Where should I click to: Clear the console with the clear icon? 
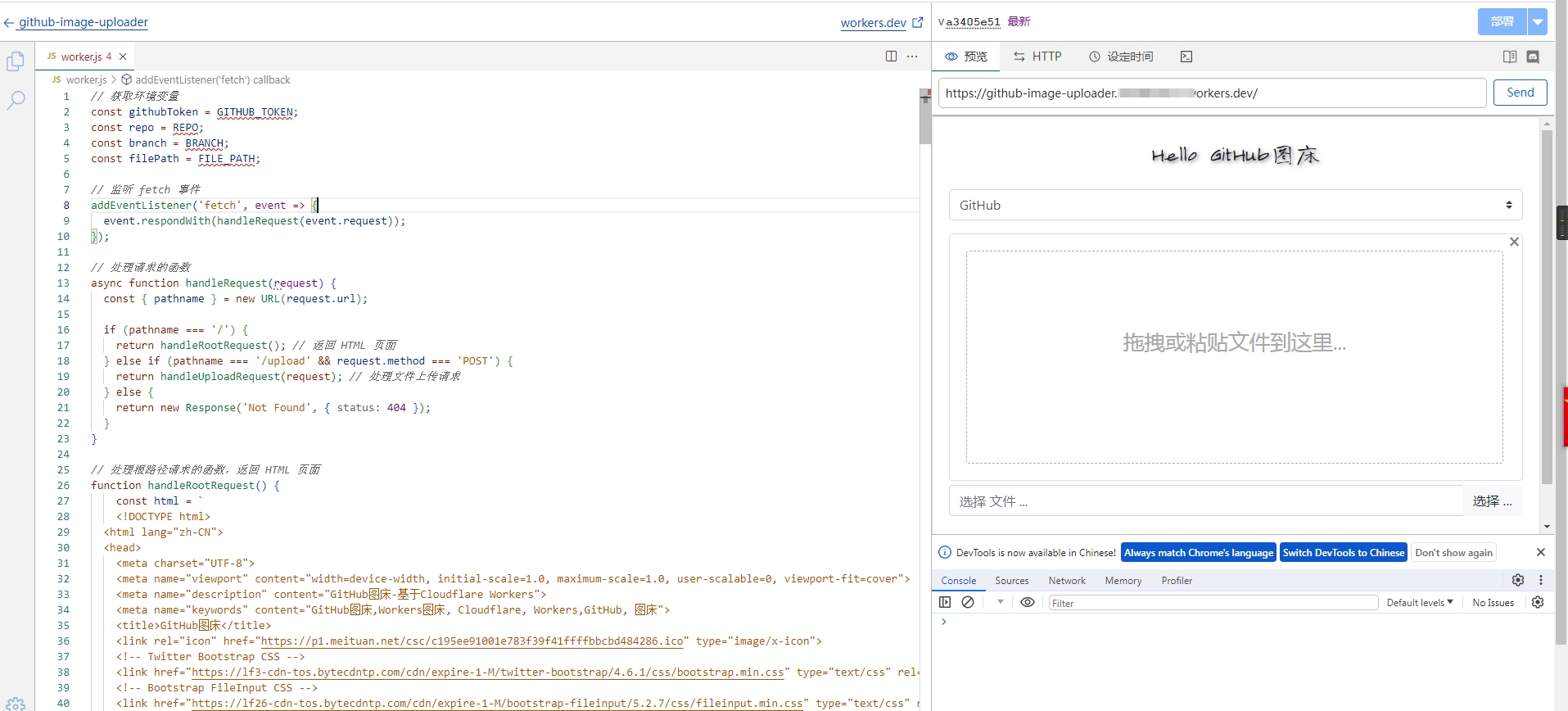(968, 602)
